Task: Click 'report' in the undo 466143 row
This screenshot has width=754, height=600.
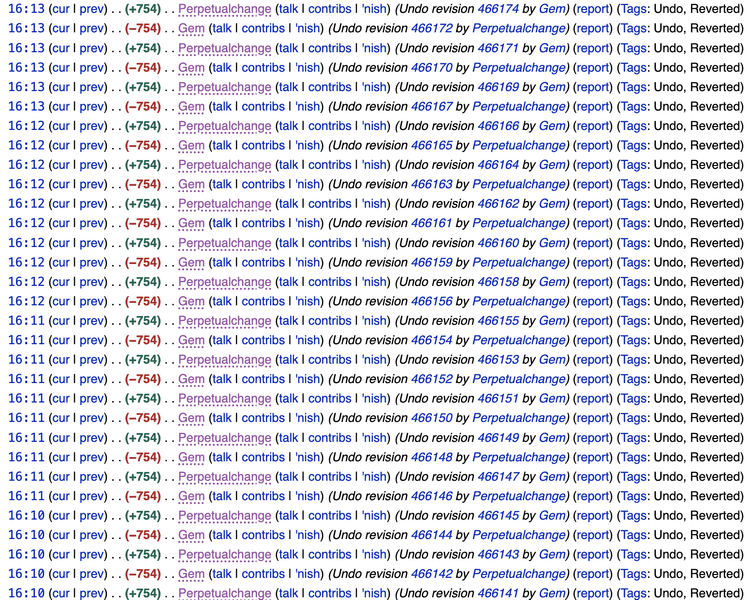Action: tap(592, 555)
